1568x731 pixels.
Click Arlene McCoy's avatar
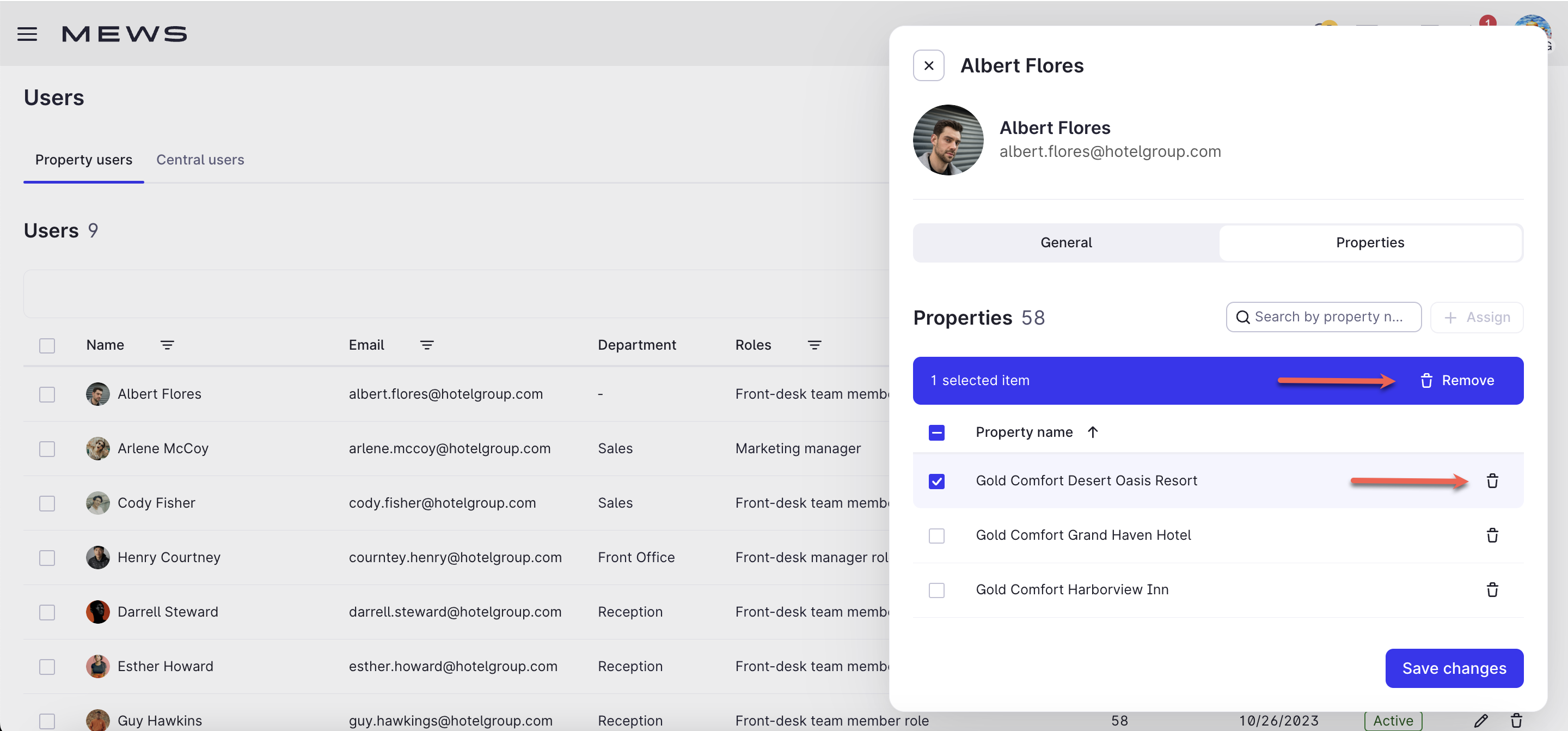(97, 448)
